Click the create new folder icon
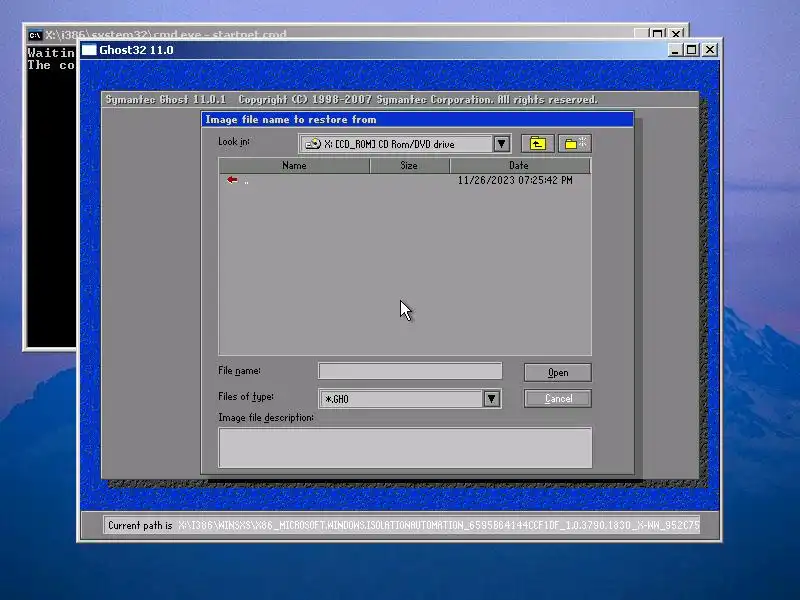Viewport: 800px width, 600px height. (575, 144)
